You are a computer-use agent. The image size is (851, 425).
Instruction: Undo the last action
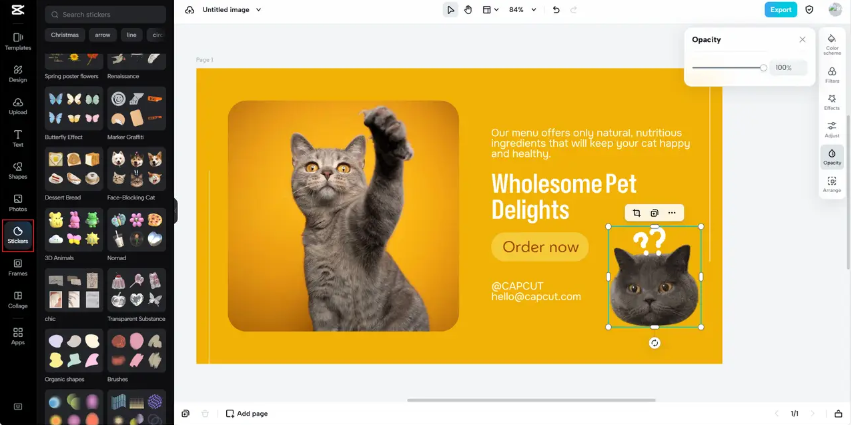[556, 10]
